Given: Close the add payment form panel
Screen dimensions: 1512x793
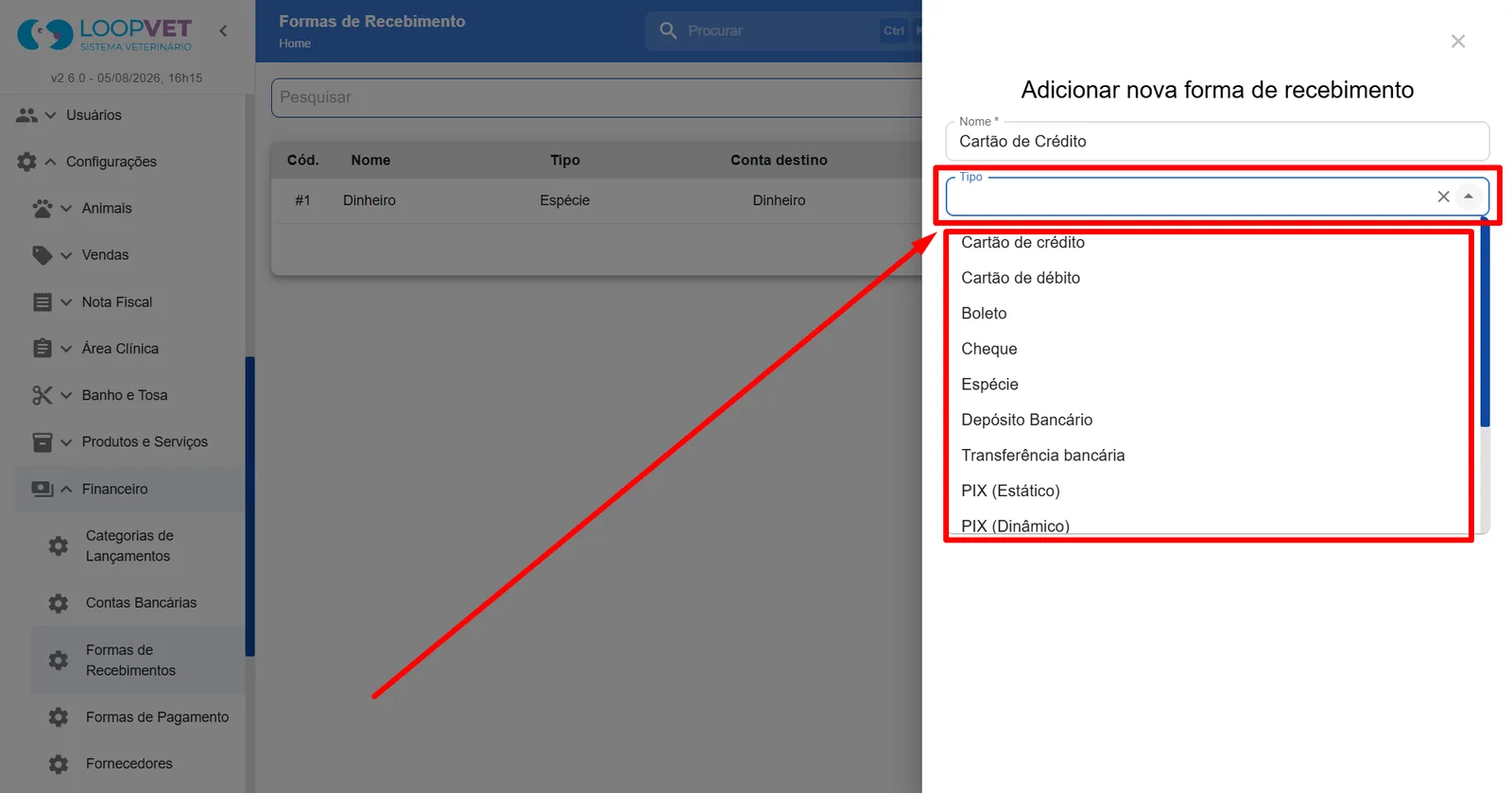Looking at the screenshot, I should (1458, 42).
